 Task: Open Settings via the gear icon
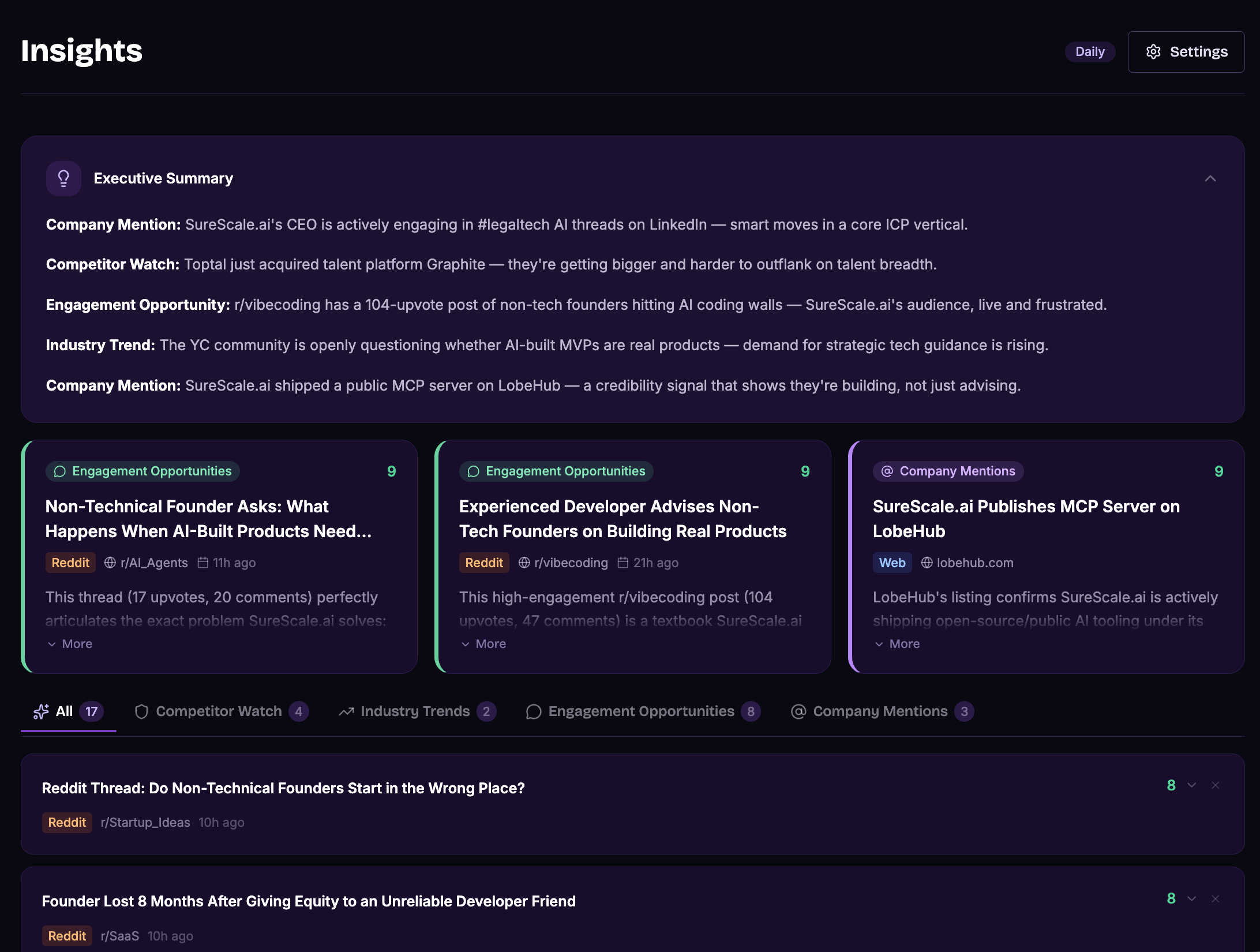tap(1154, 51)
